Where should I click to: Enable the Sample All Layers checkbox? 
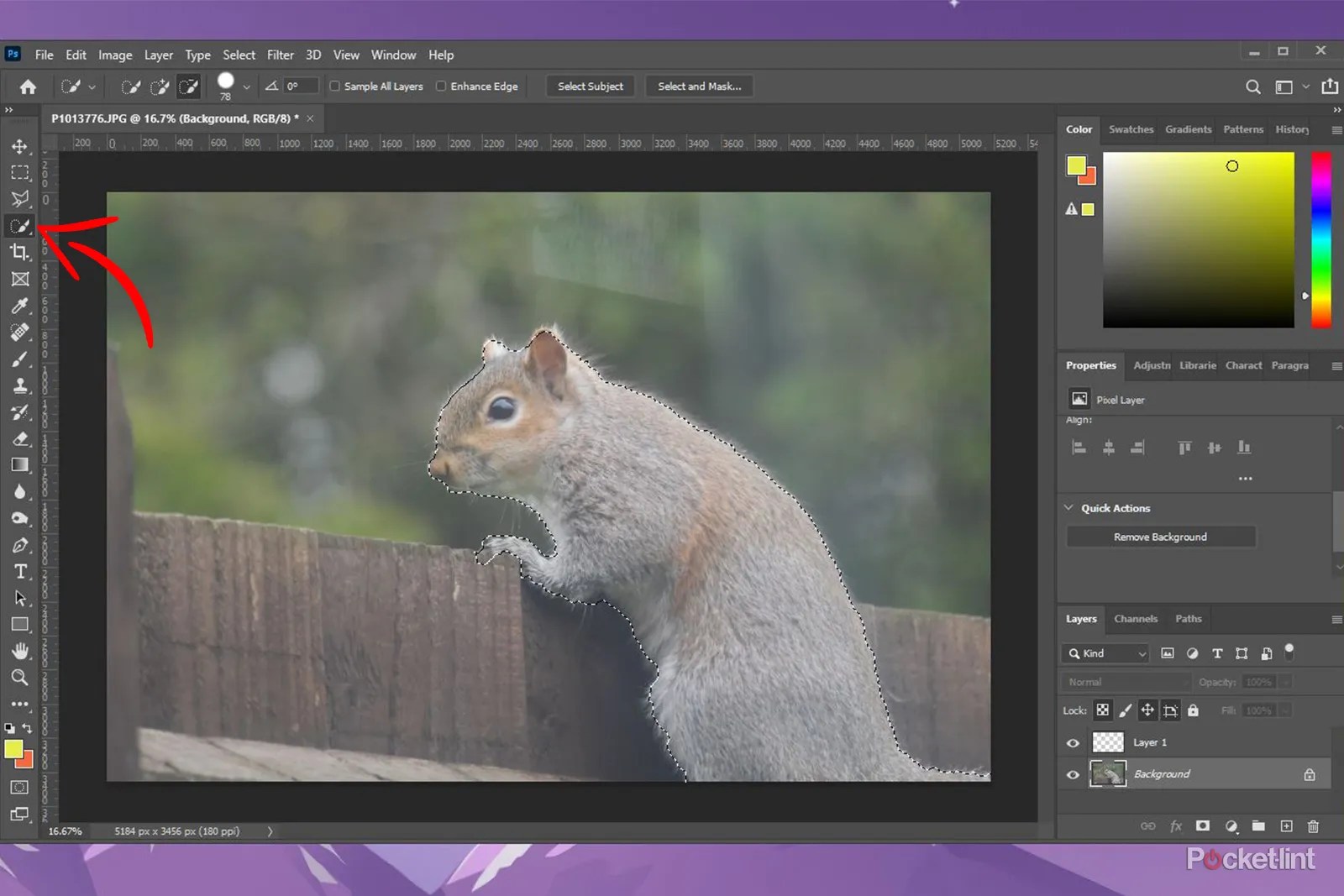point(334,86)
